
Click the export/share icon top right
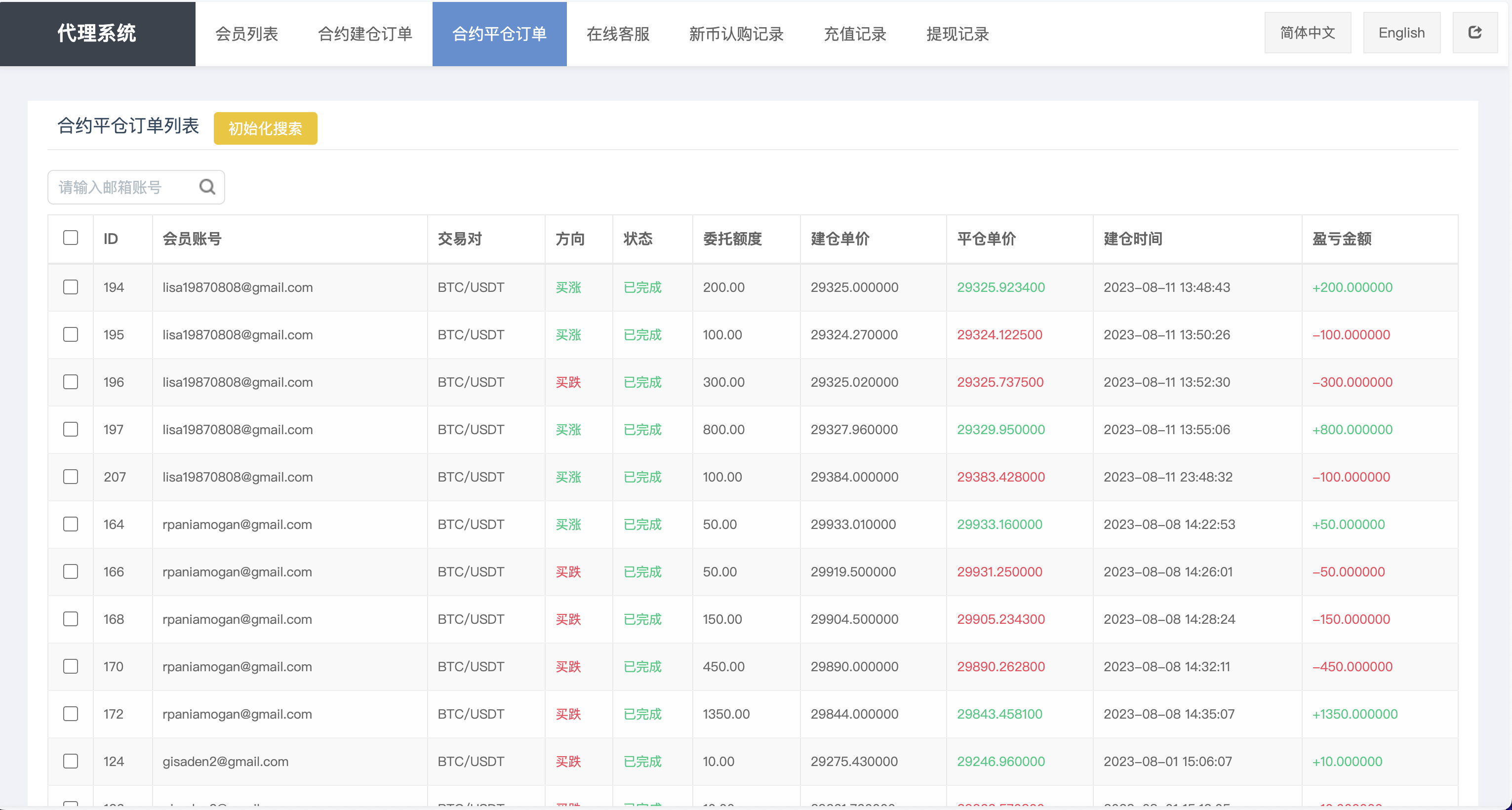tap(1475, 32)
